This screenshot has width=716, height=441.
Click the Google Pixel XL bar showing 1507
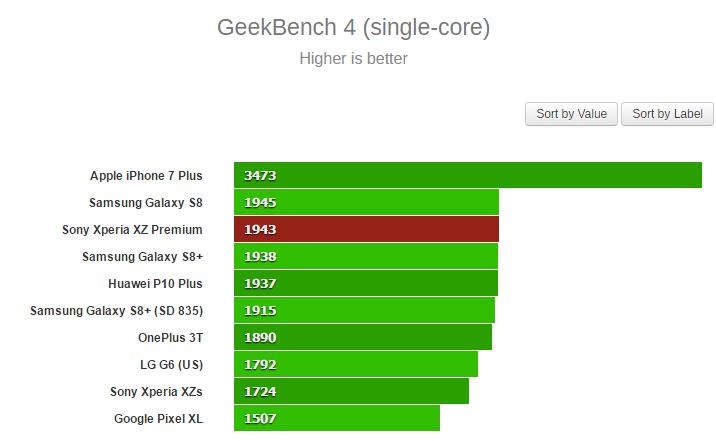(336, 418)
